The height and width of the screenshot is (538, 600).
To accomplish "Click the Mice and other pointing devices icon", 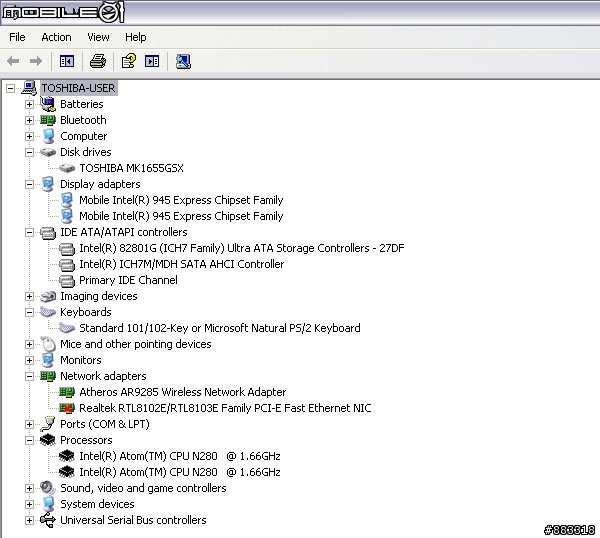I will tap(48, 344).
